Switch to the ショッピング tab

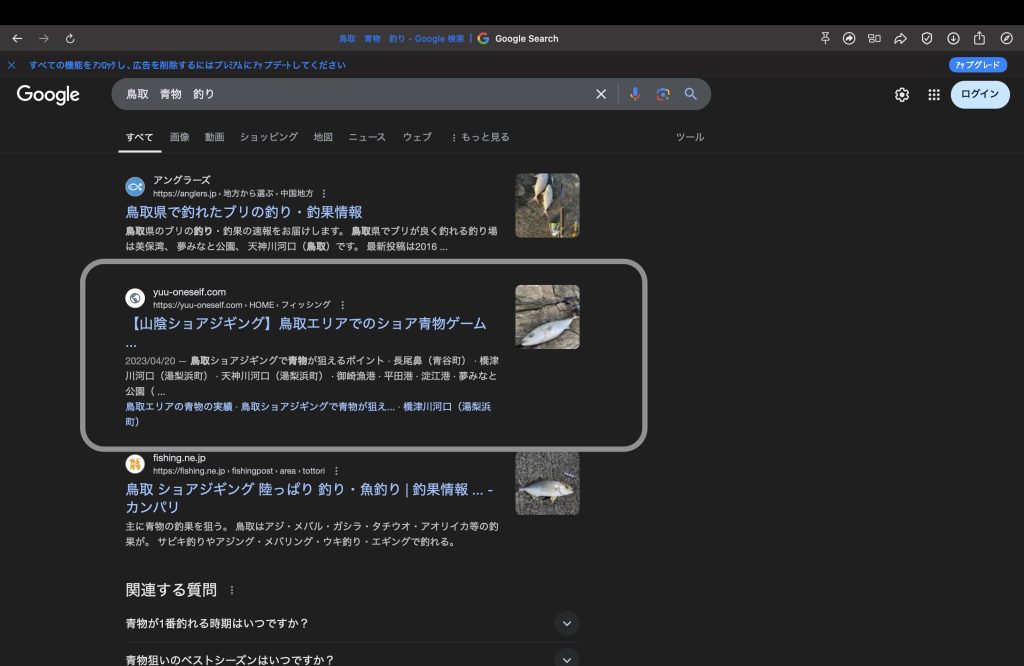(x=268, y=137)
